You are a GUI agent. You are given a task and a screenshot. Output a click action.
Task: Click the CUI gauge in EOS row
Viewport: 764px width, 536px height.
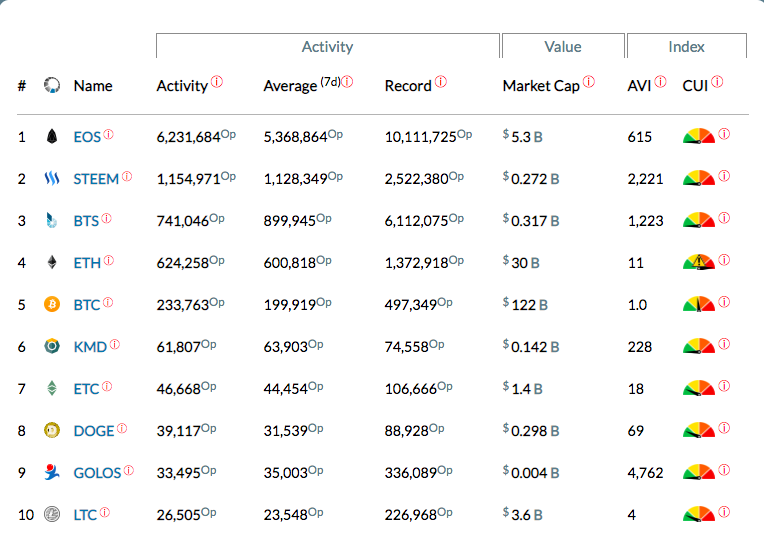pos(699,136)
